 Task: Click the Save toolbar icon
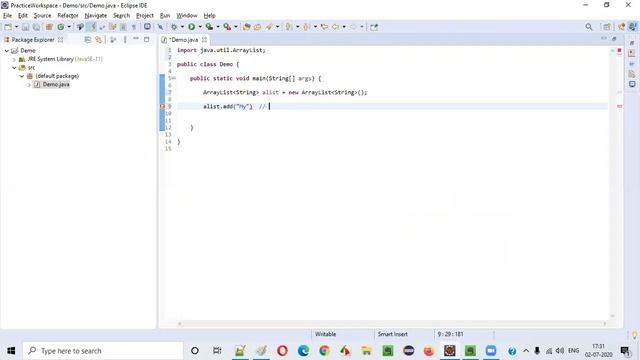coord(25,27)
